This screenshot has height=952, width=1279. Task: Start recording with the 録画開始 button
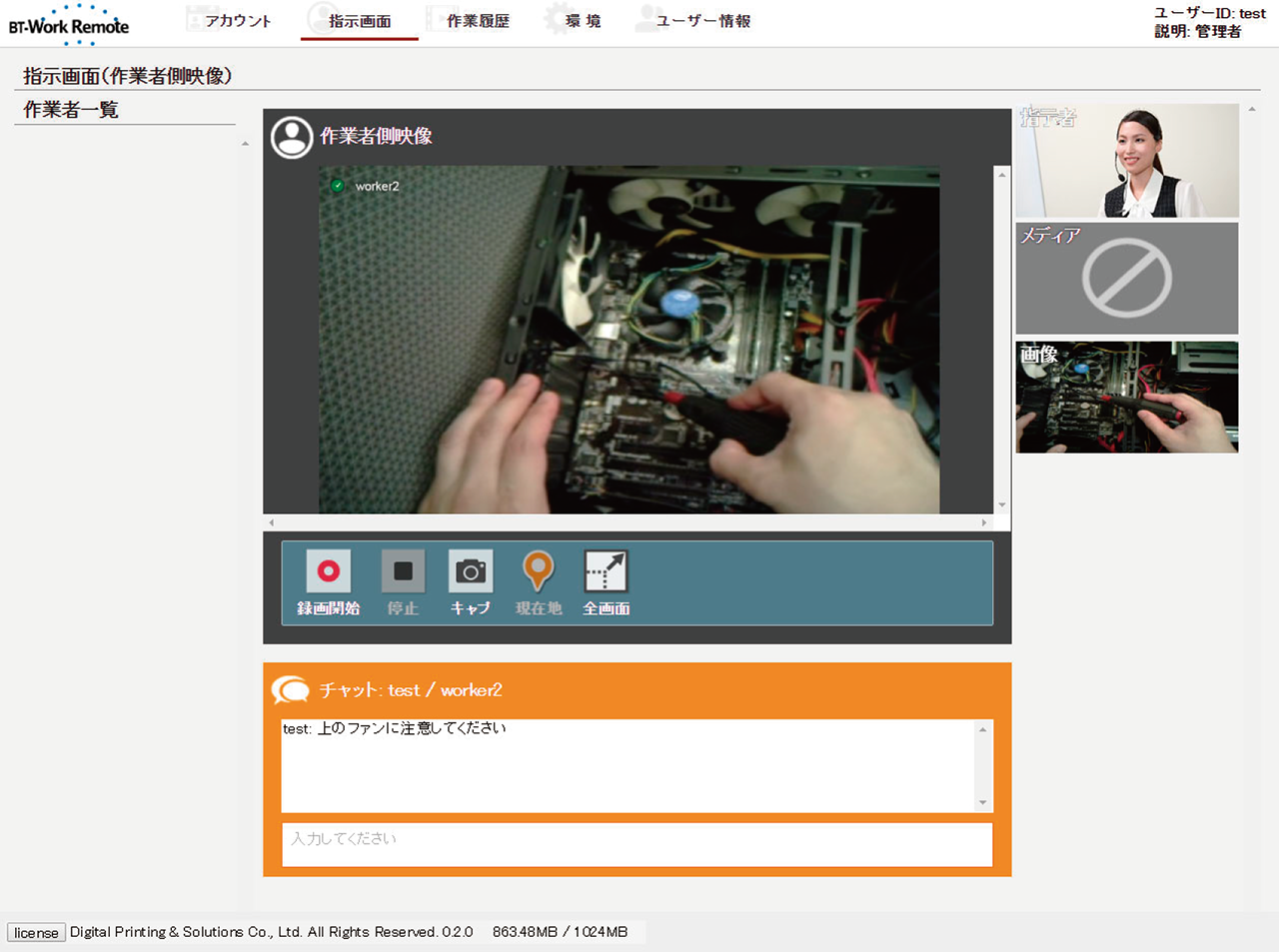click(x=328, y=572)
